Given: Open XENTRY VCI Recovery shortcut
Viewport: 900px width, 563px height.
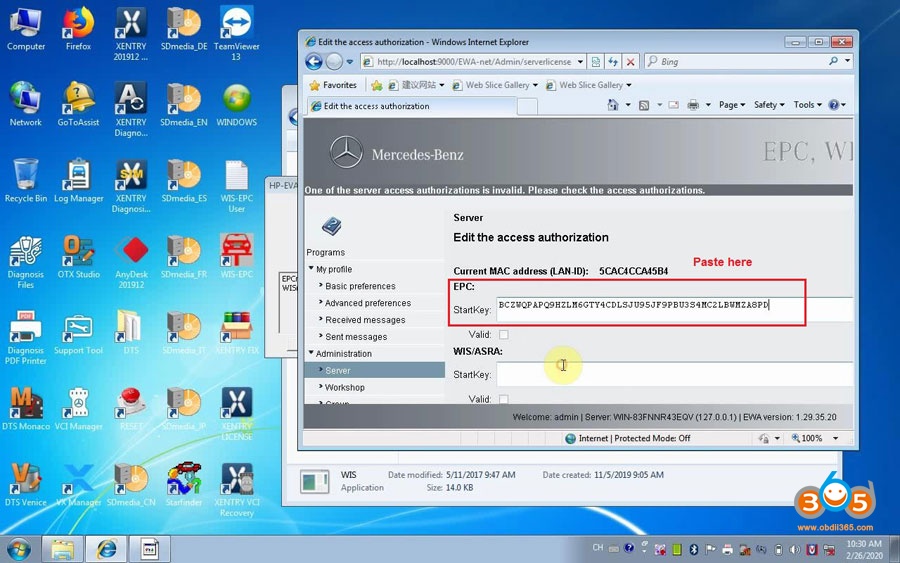Looking at the screenshot, I should pyautogui.click(x=236, y=490).
